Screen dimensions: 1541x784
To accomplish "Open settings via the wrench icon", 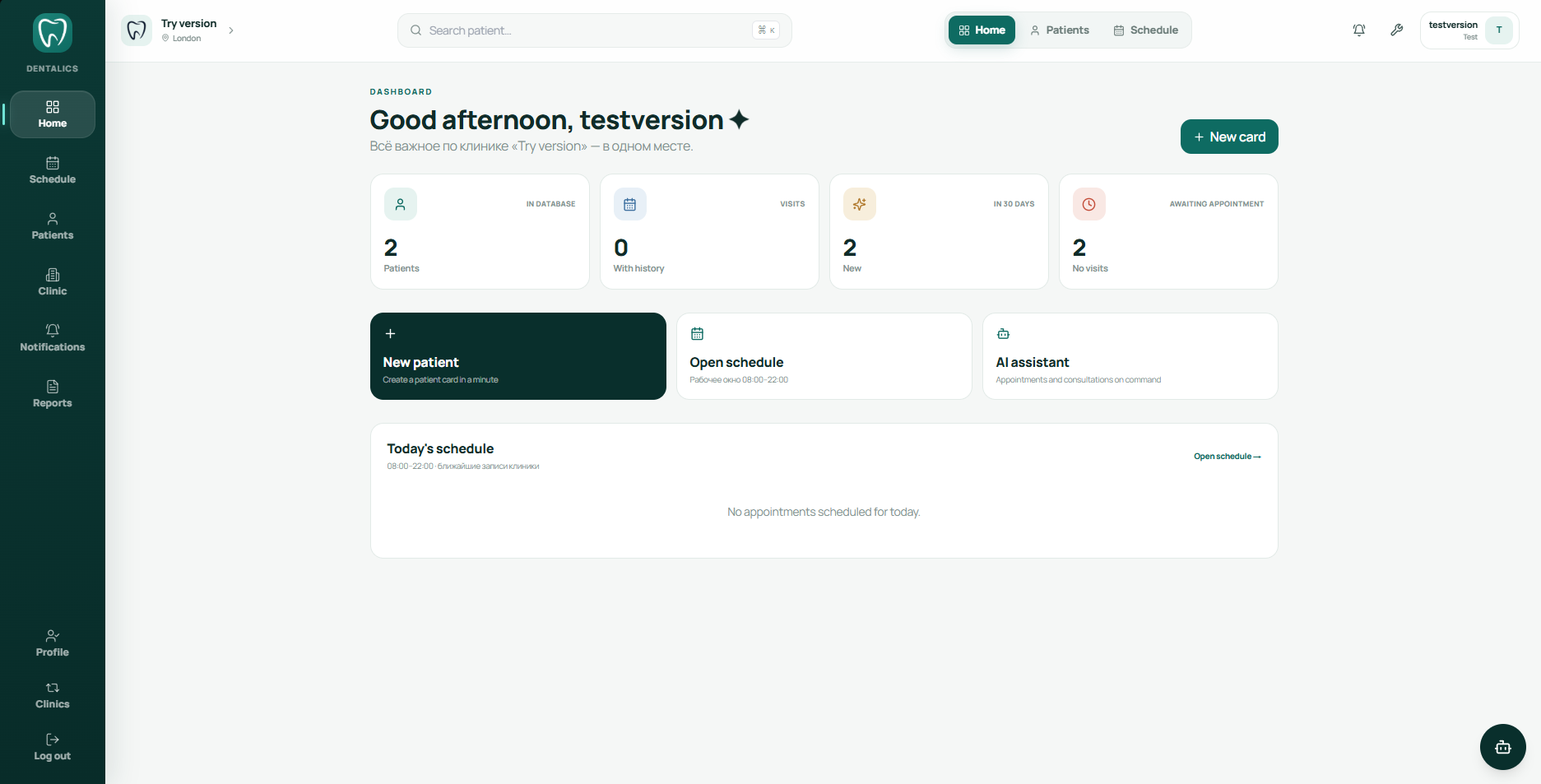I will point(1397,30).
